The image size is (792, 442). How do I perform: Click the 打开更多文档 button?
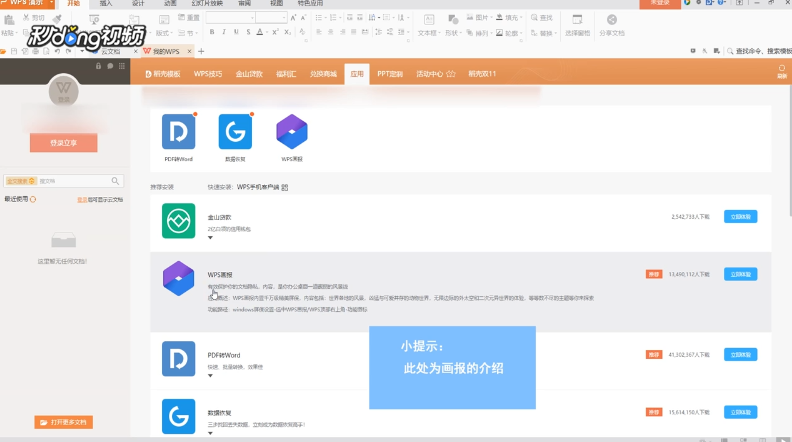(64, 422)
